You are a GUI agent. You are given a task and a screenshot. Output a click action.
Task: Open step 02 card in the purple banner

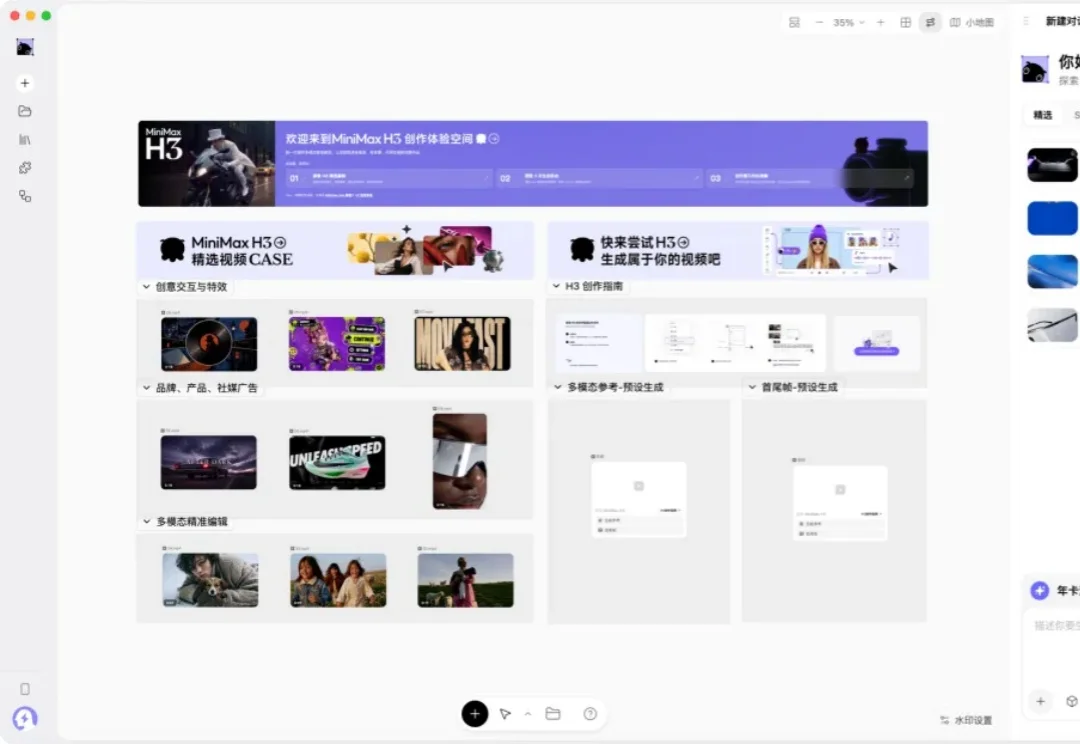(599, 178)
